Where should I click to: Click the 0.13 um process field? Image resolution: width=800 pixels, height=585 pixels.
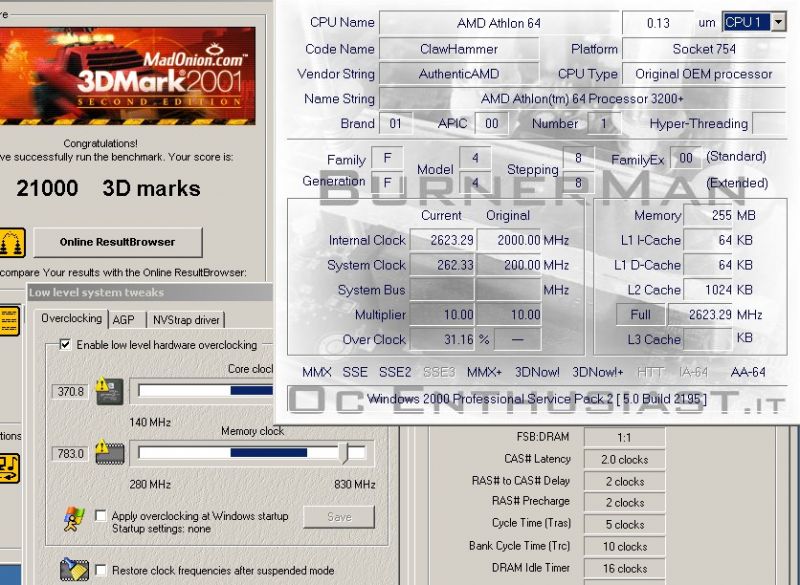click(x=658, y=23)
